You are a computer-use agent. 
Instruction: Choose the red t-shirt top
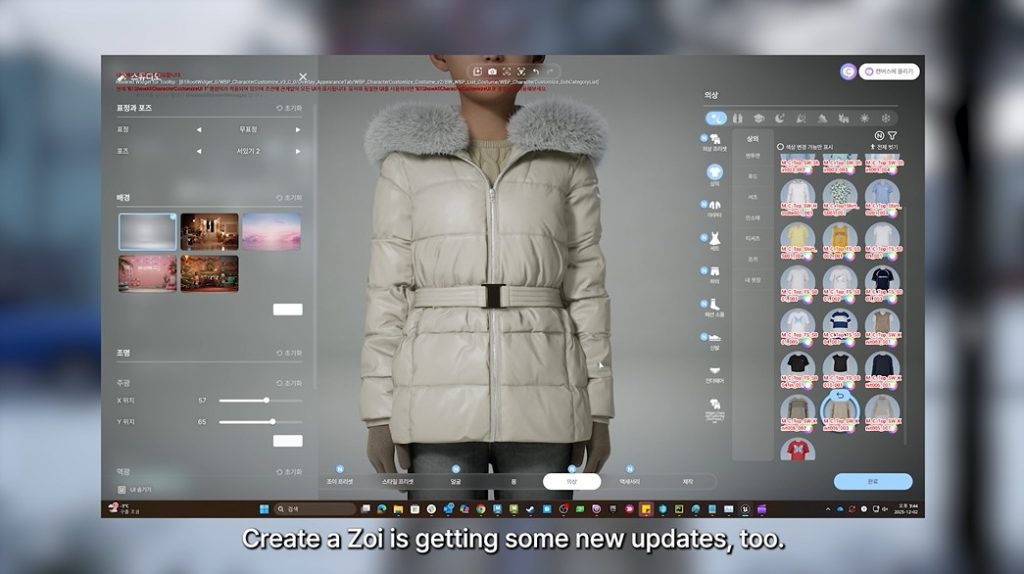point(797,450)
